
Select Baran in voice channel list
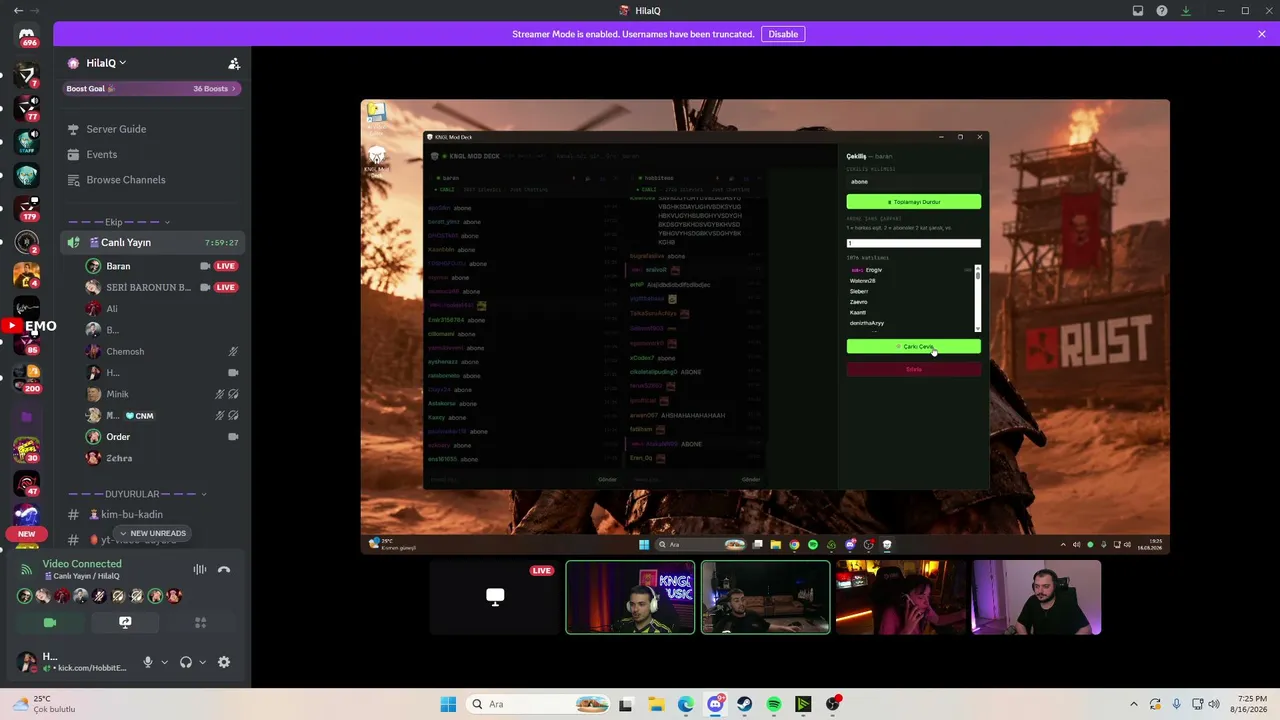click(161, 266)
